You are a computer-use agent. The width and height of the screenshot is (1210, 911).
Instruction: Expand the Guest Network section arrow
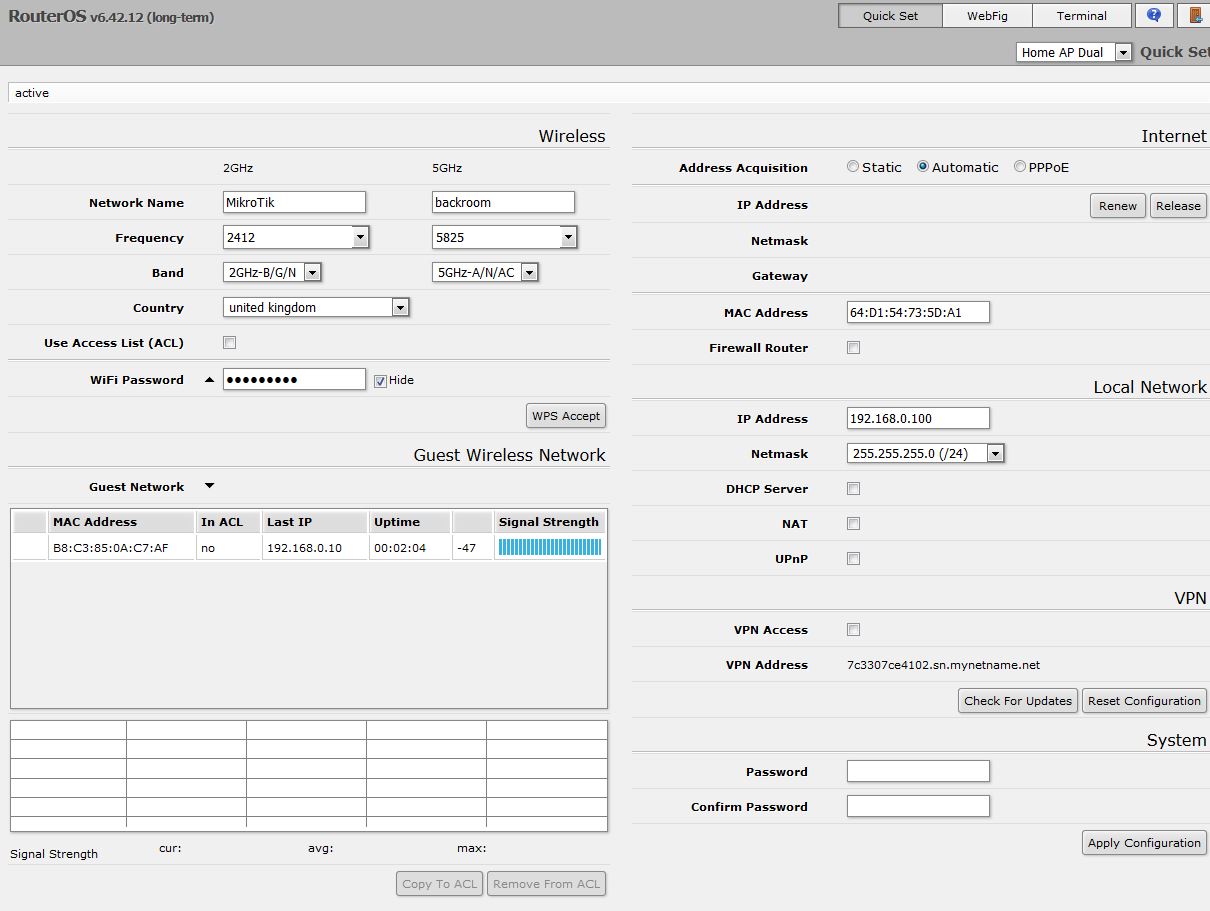point(209,486)
